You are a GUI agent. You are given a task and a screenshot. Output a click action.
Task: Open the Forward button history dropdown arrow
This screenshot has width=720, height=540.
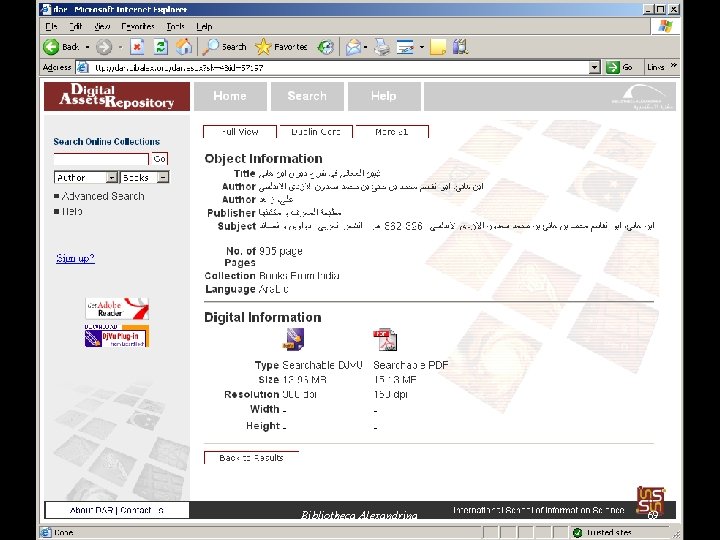coord(120,47)
